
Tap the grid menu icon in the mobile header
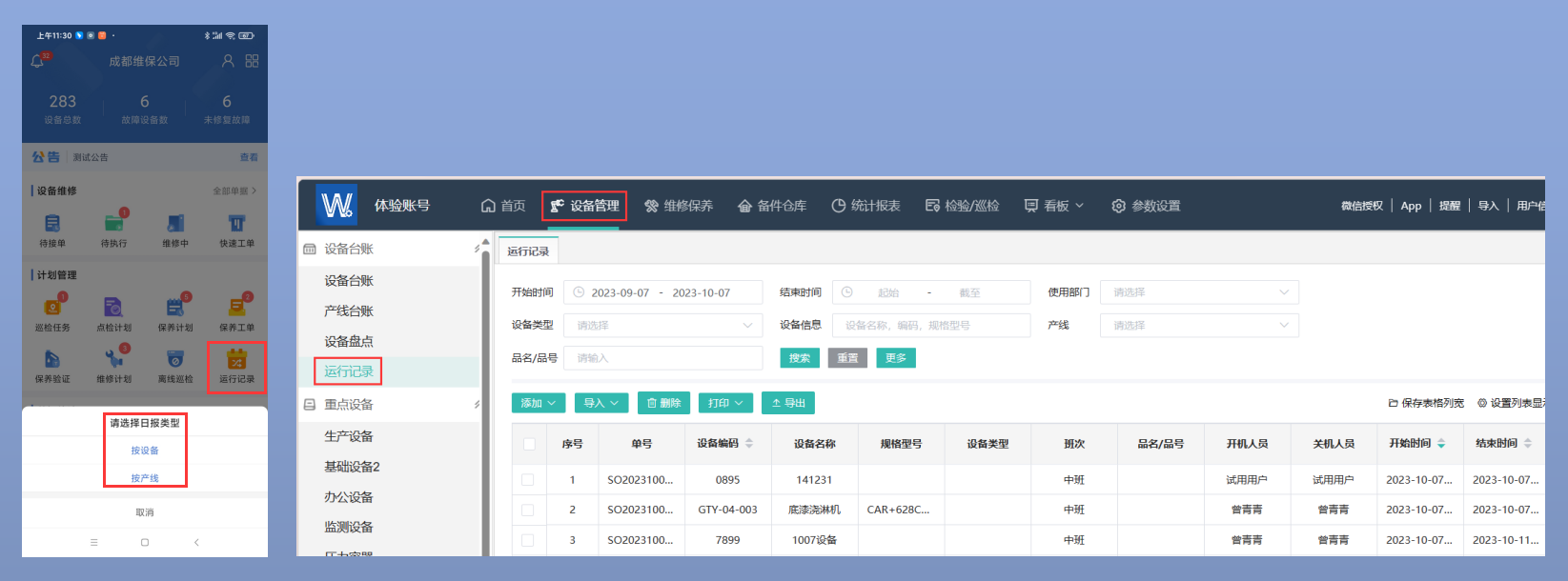pyautogui.click(x=252, y=61)
